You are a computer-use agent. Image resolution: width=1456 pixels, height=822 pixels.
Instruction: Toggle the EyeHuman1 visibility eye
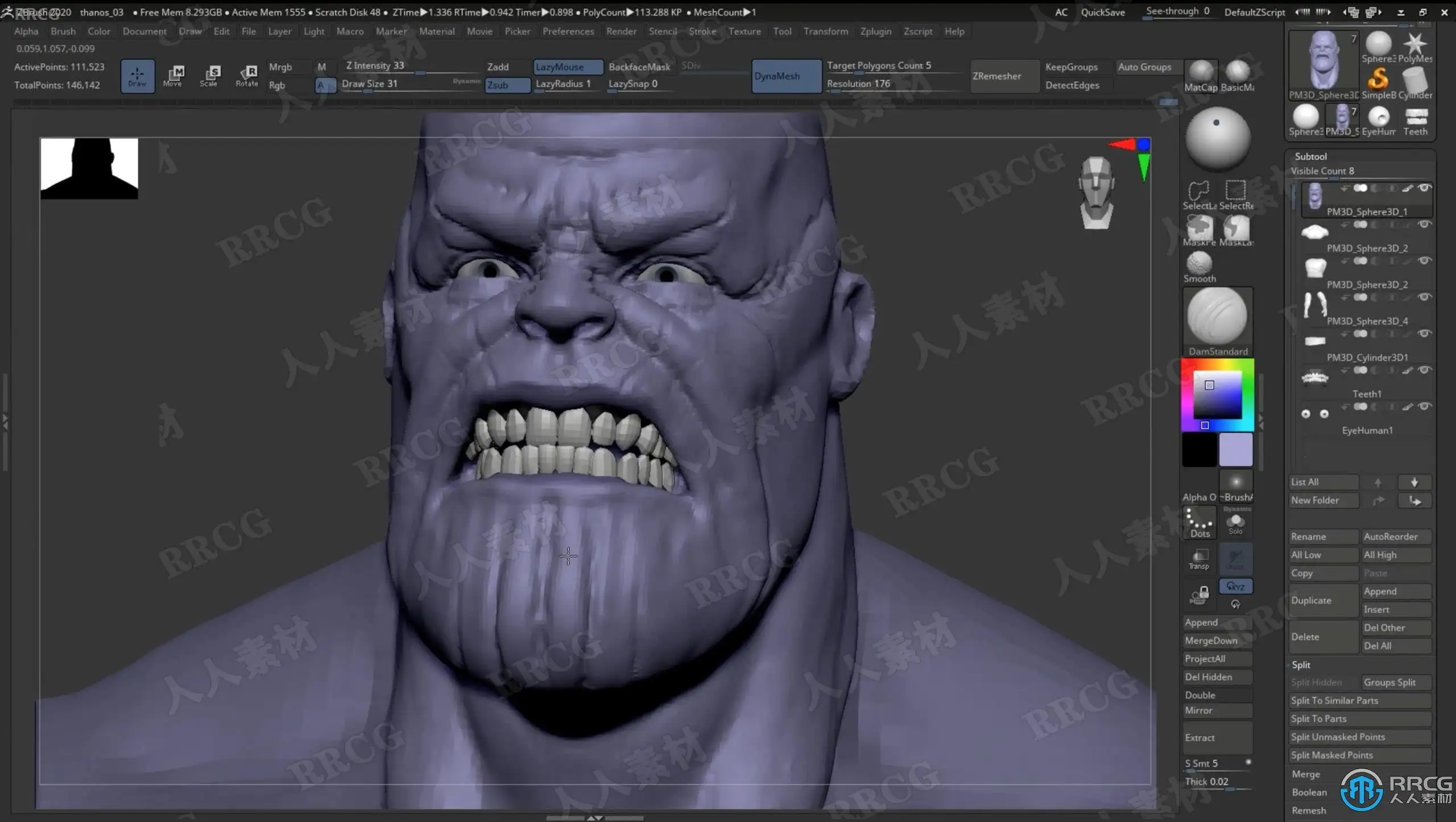(x=1424, y=406)
